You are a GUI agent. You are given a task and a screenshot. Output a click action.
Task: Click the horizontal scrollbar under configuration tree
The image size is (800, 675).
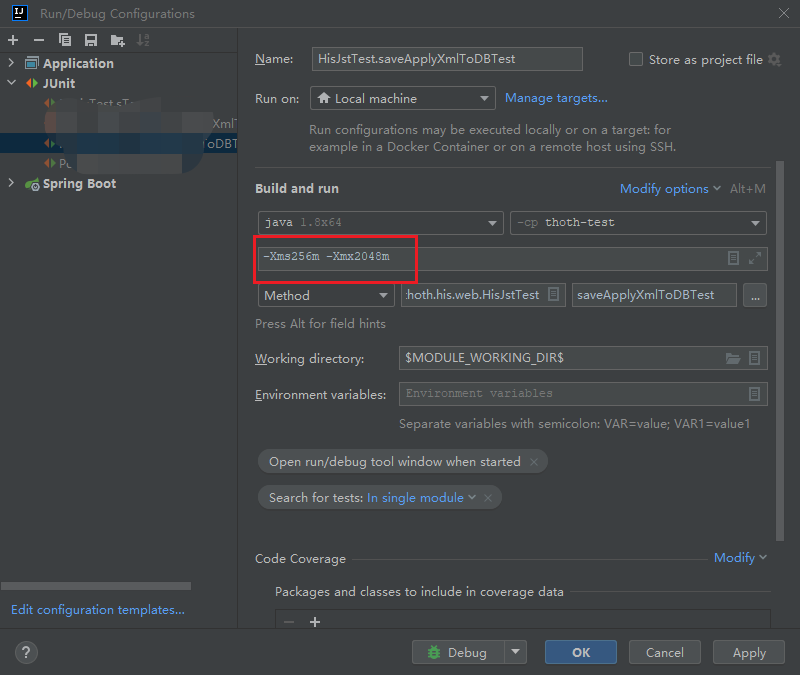coord(96,586)
